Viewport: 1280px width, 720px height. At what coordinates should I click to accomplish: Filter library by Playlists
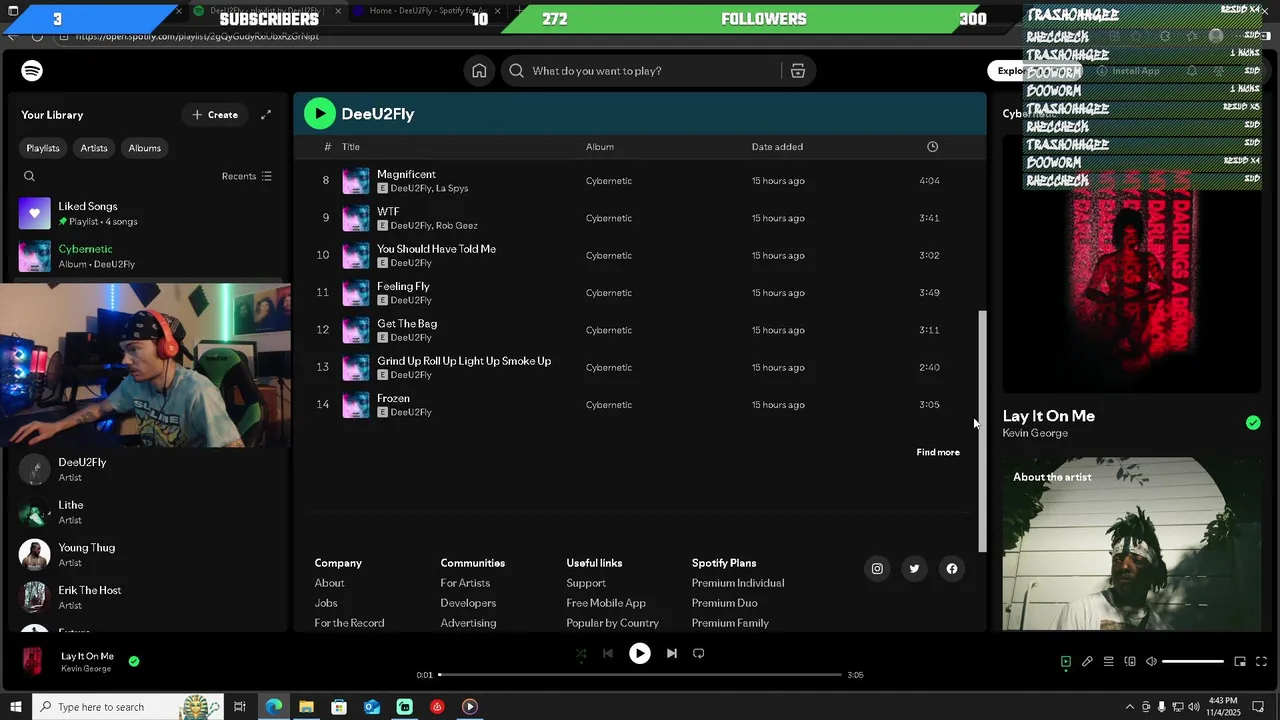pyautogui.click(x=43, y=148)
